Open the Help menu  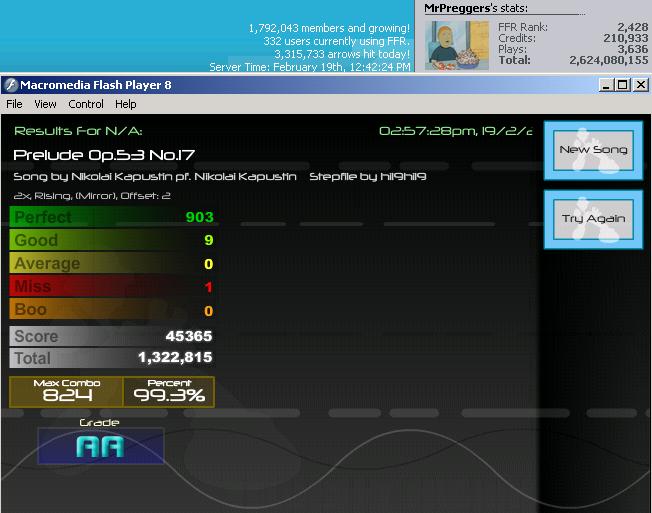click(126, 104)
